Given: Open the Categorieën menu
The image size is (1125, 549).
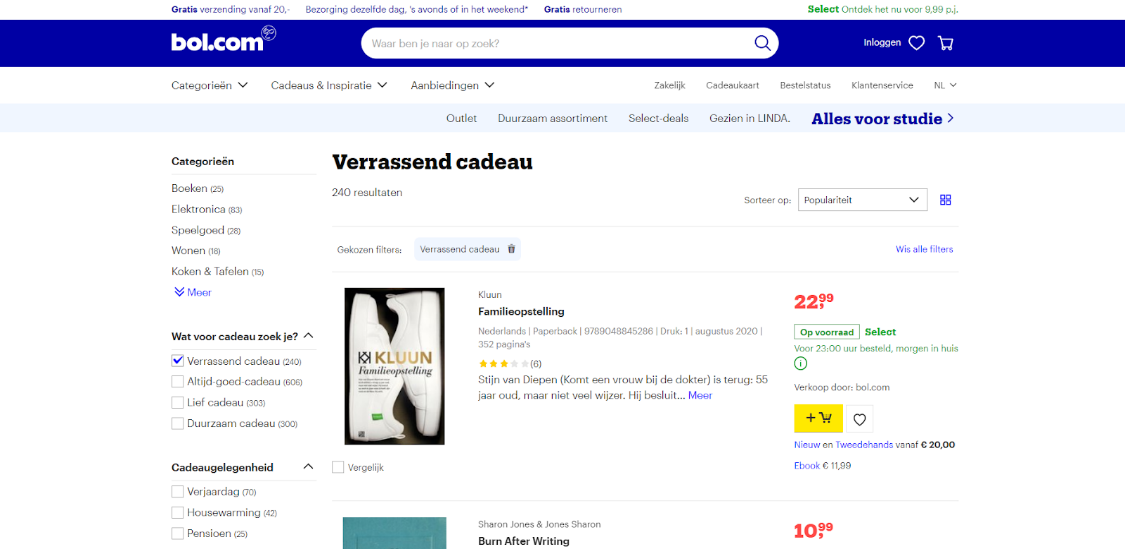Looking at the screenshot, I should [210, 85].
